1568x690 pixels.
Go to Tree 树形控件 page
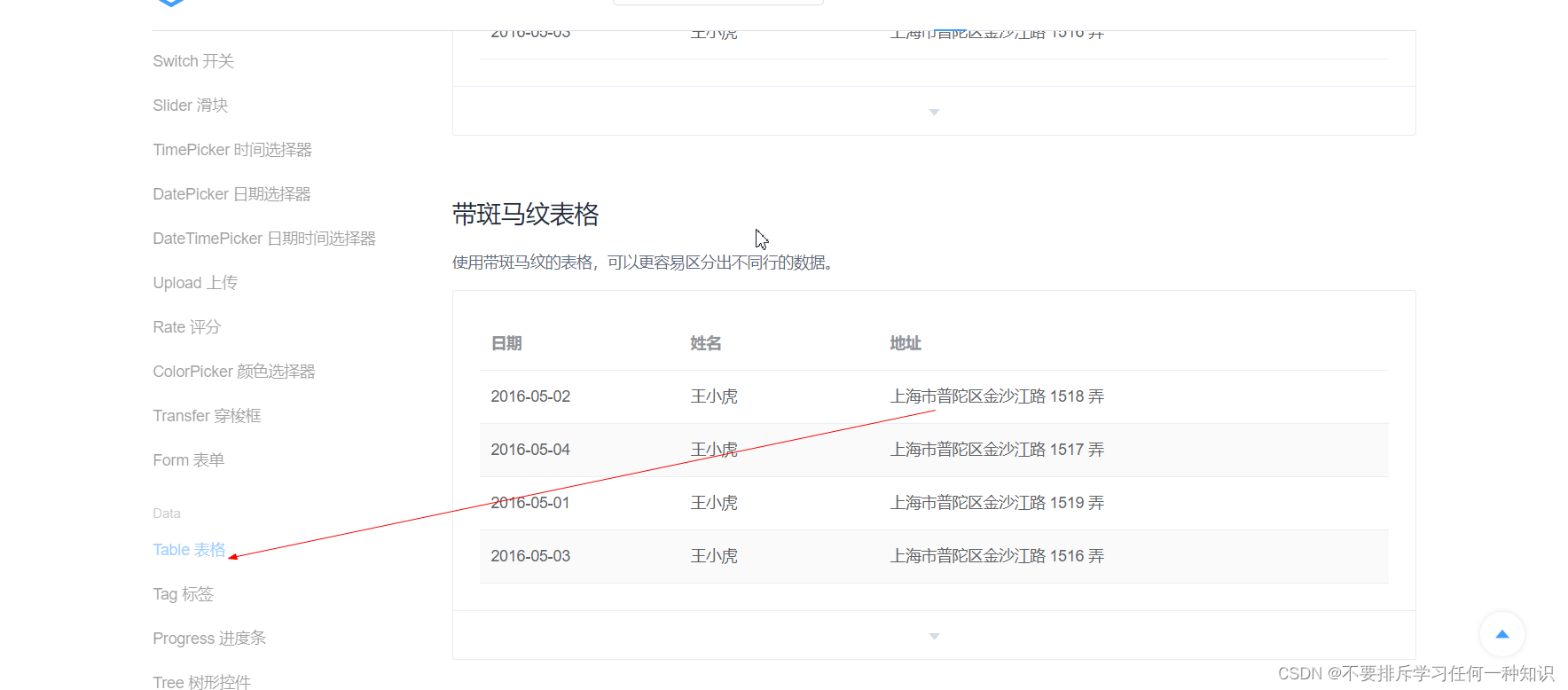tap(201, 682)
